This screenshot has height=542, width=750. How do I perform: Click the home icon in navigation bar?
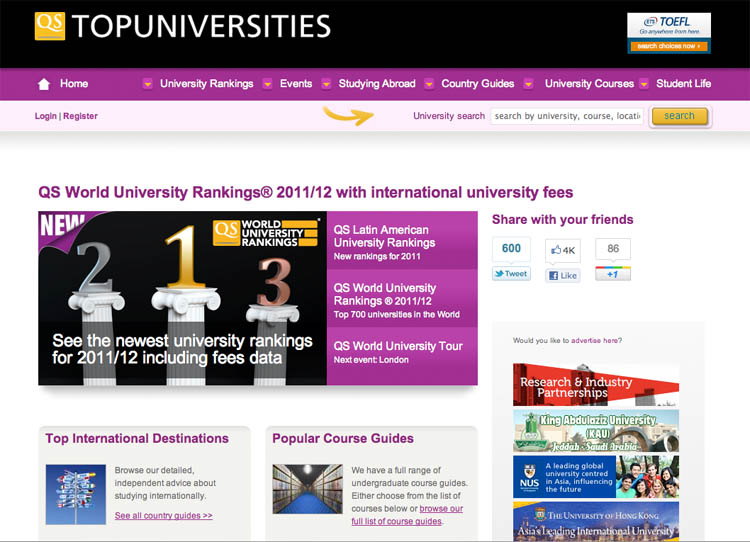click(x=44, y=84)
